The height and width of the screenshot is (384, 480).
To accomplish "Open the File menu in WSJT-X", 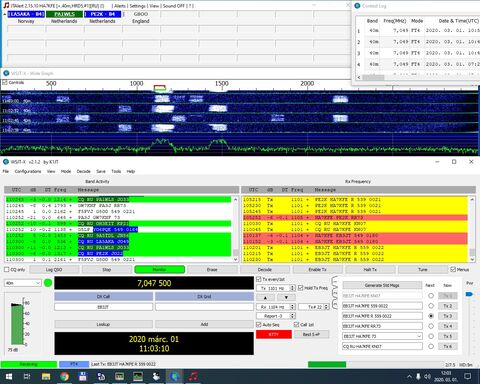I will [6, 171].
